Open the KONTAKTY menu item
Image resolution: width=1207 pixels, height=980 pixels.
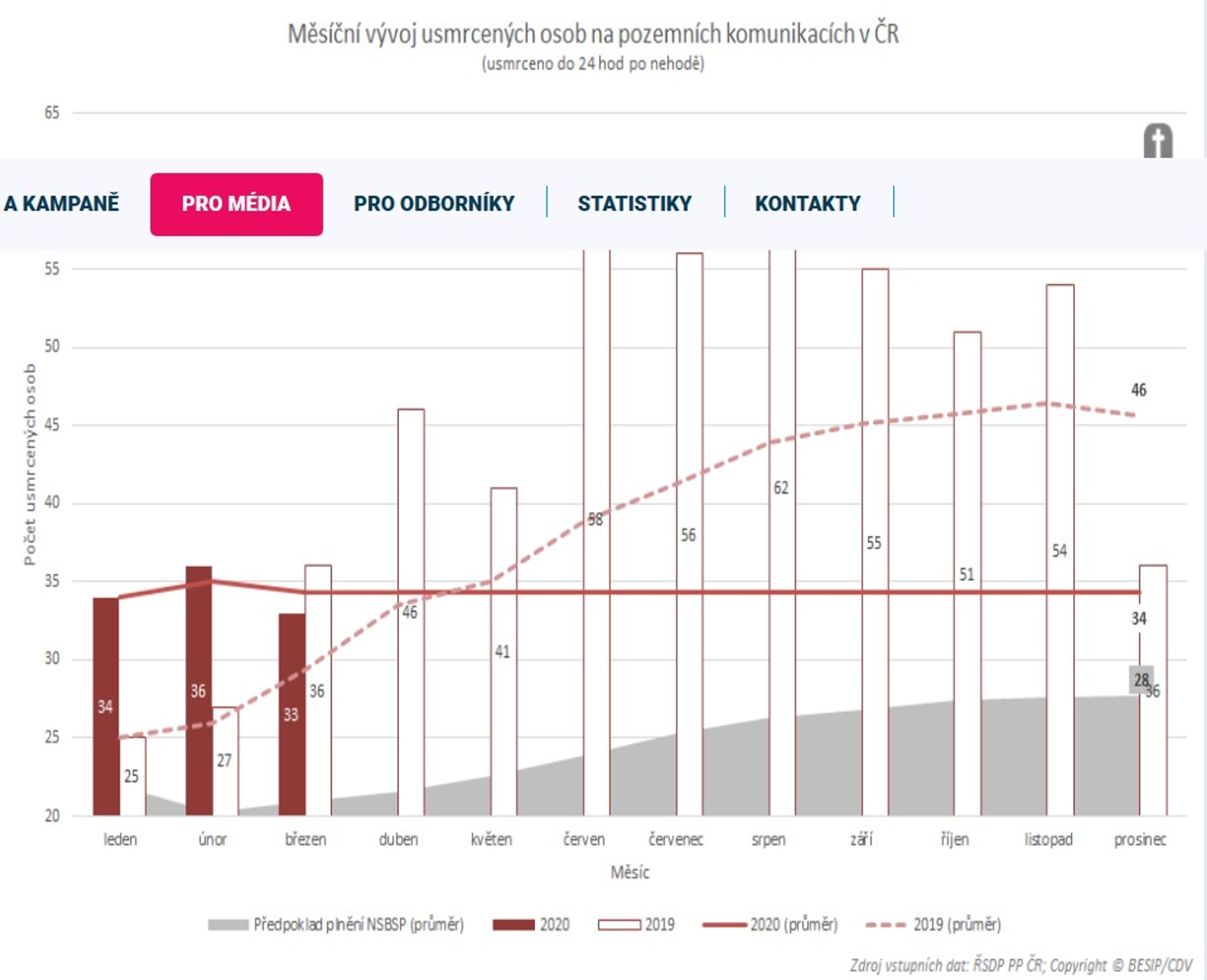pyautogui.click(x=808, y=204)
